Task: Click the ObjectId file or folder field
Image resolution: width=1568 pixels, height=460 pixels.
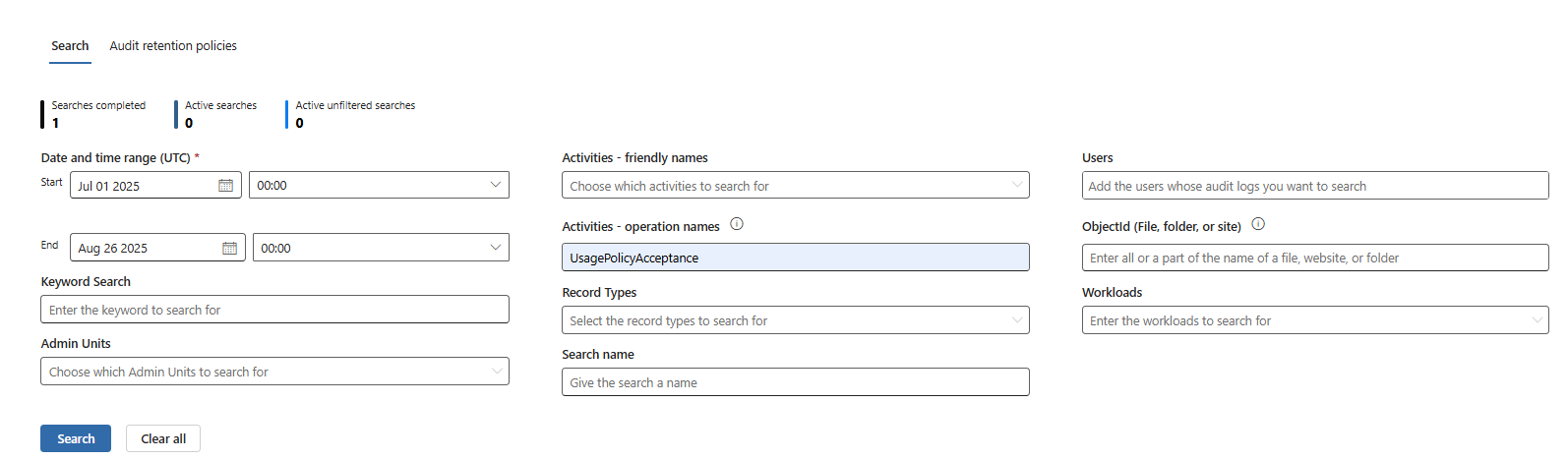Action: point(1314,259)
